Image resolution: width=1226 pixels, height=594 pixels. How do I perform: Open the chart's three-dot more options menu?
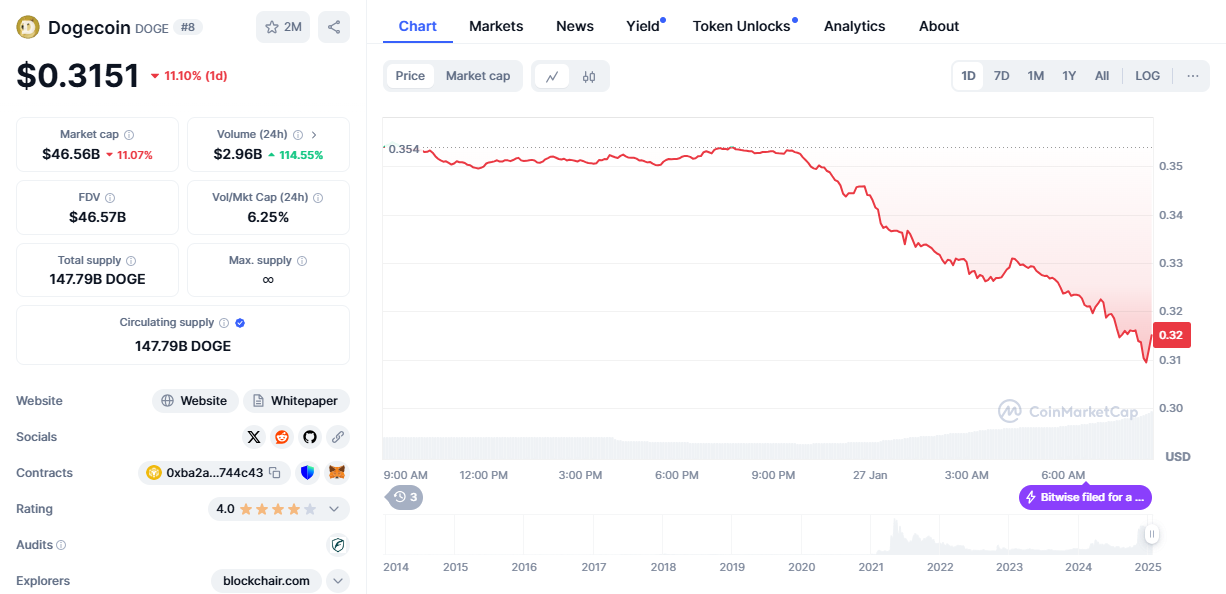1192,76
